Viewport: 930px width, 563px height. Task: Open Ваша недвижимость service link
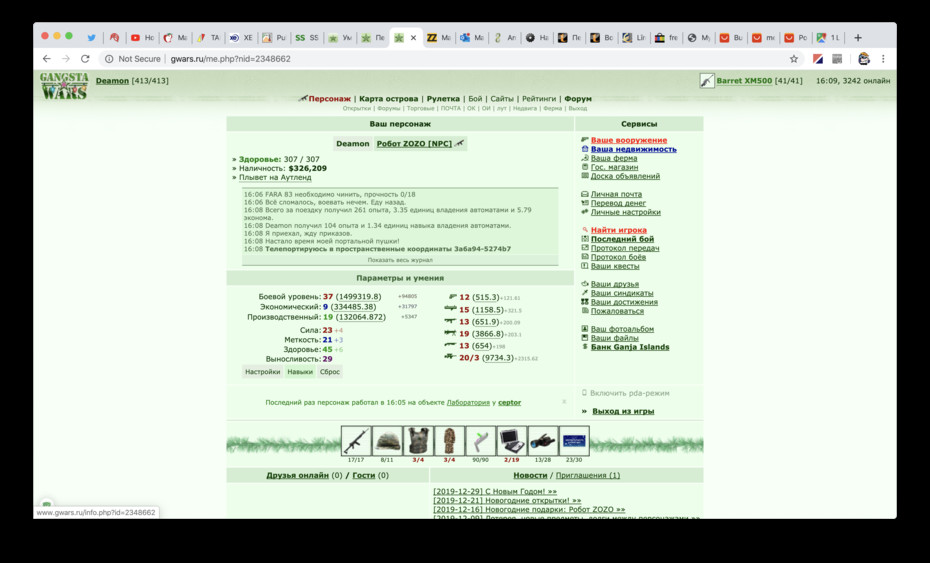point(633,149)
